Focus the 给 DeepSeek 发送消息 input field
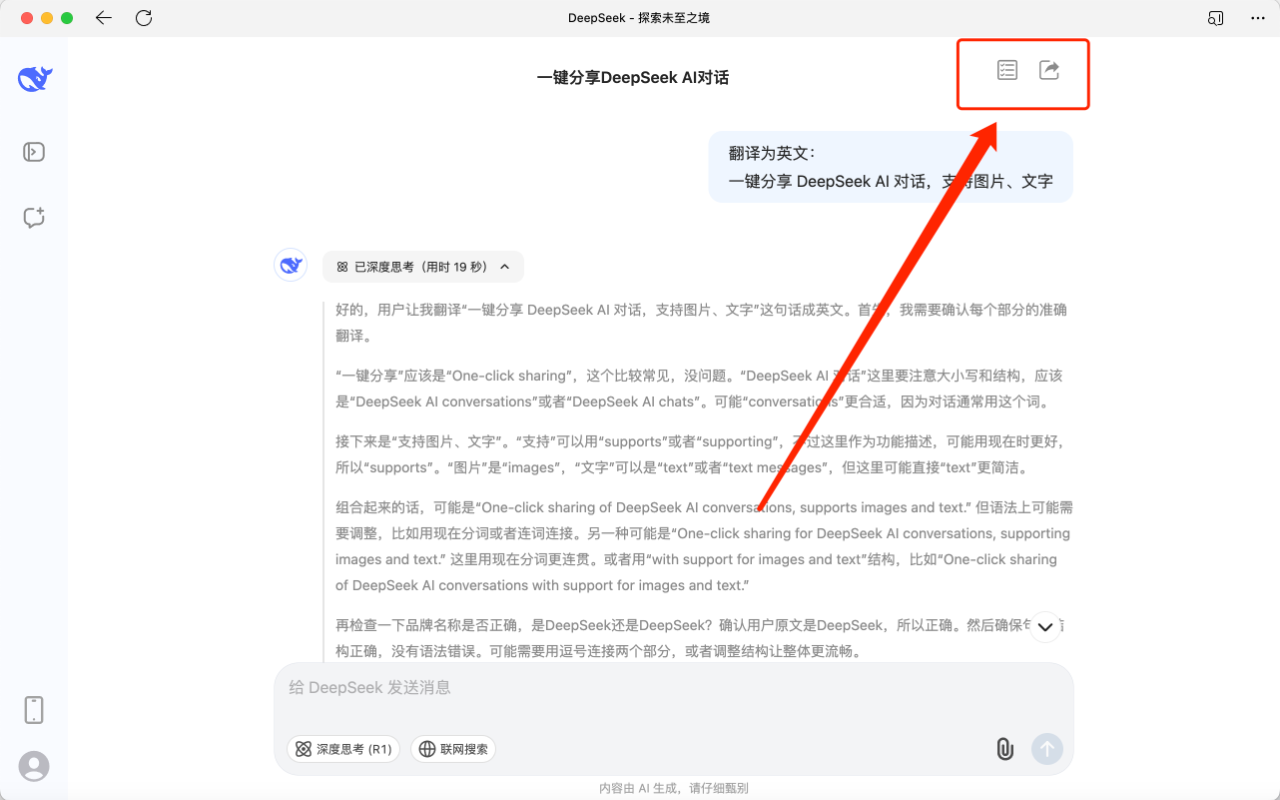This screenshot has width=1280, height=800. [674, 688]
